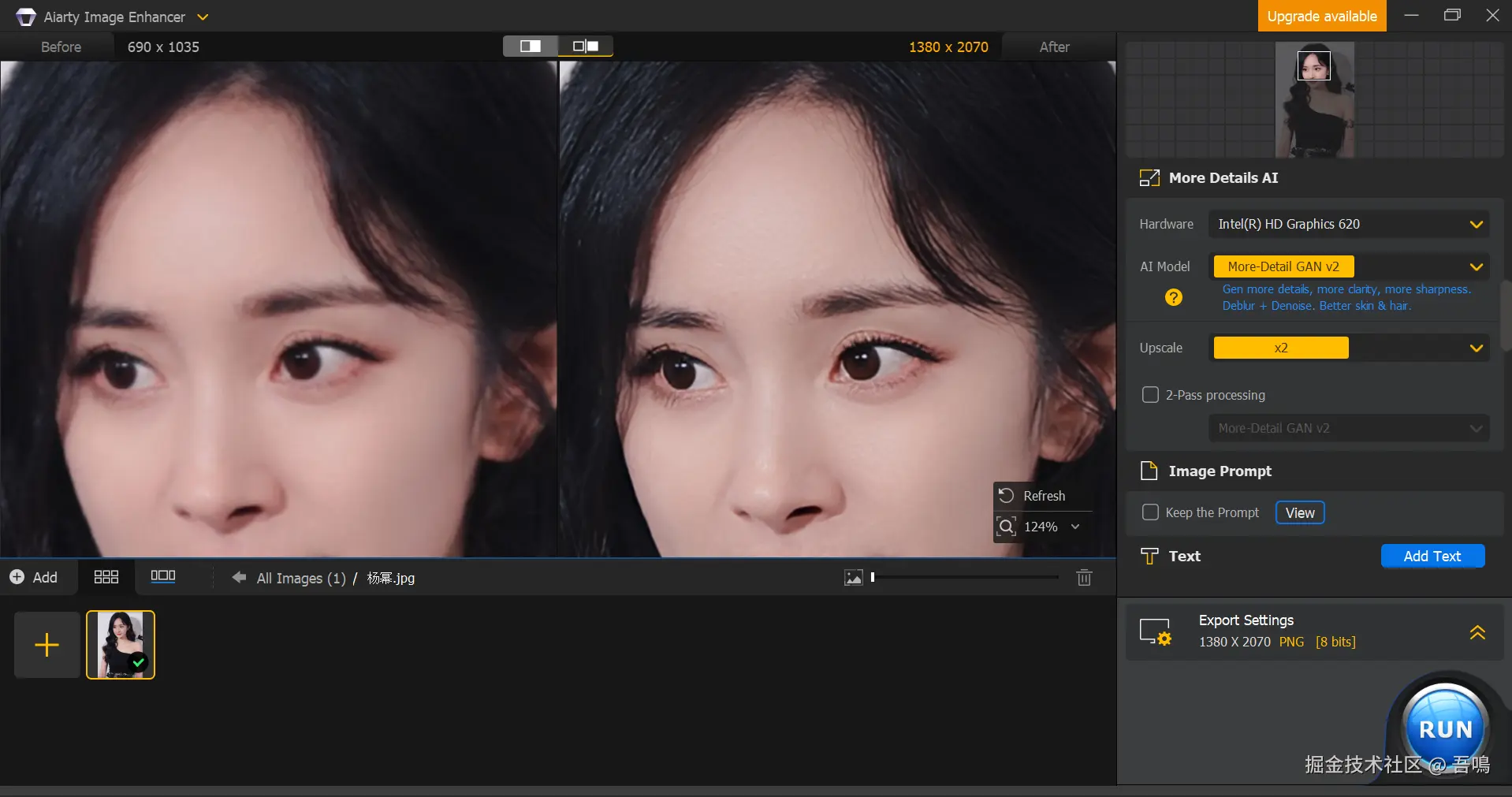Select the 杨幂.jpg image thumbnail

121,645
